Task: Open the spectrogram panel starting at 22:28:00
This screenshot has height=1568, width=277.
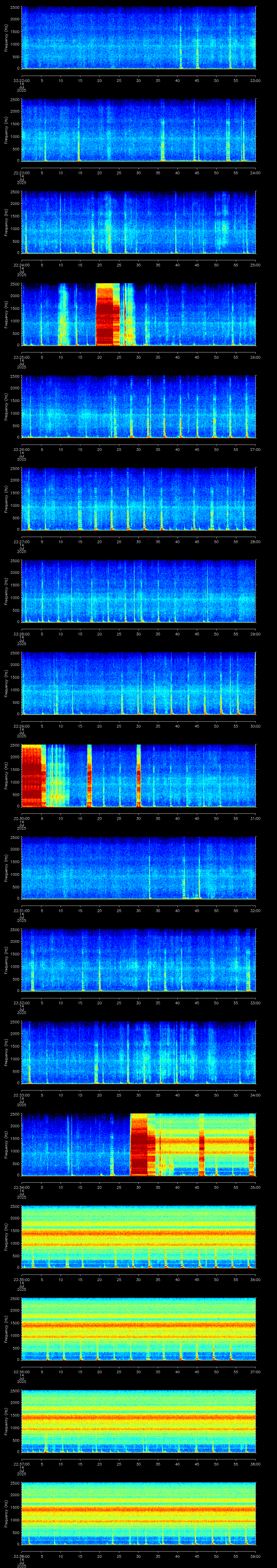Action: coord(138,591)
